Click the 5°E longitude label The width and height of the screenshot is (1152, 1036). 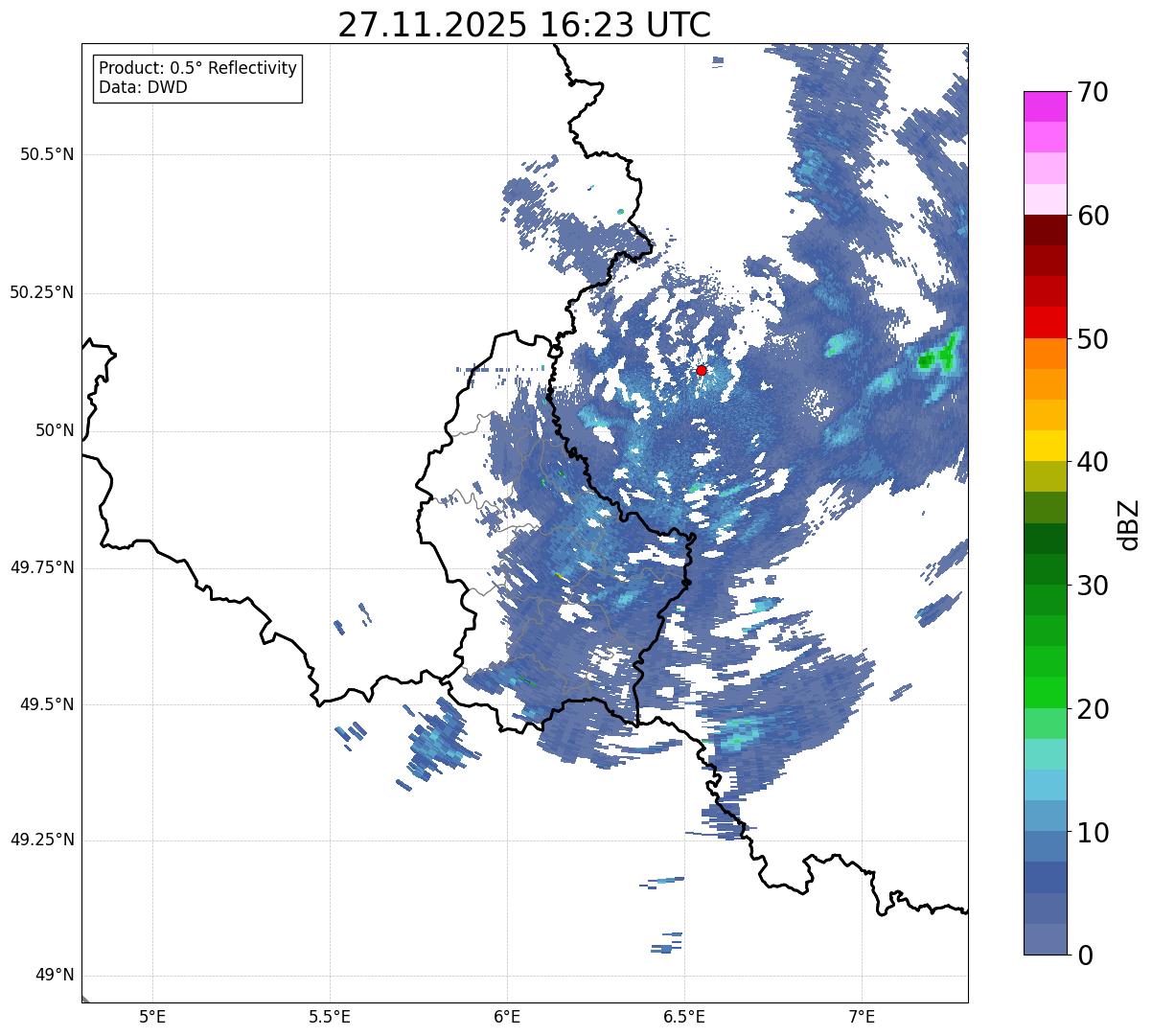pos(152,1016)
